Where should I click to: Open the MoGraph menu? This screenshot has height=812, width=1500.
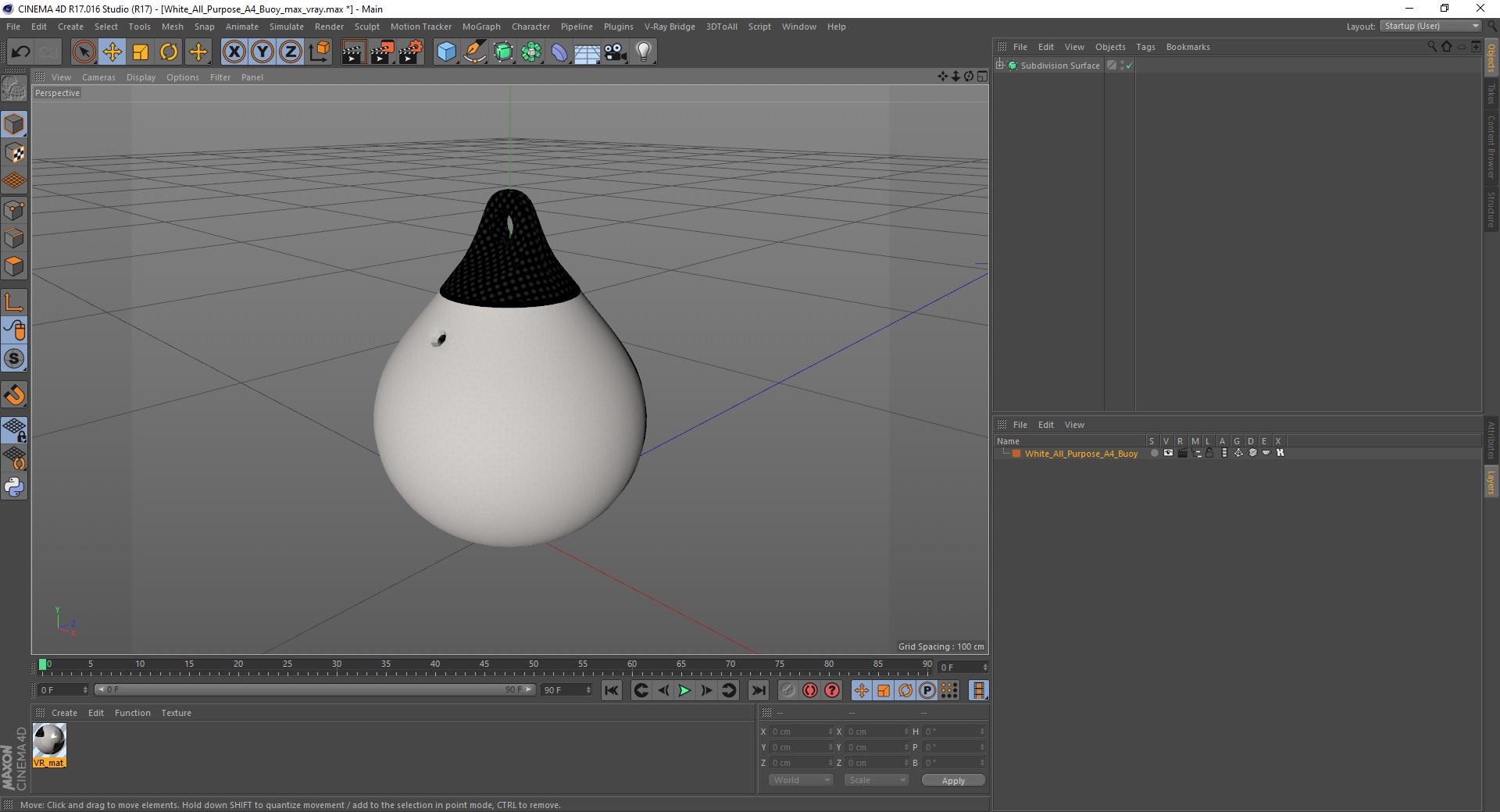(x=481, y=27)
